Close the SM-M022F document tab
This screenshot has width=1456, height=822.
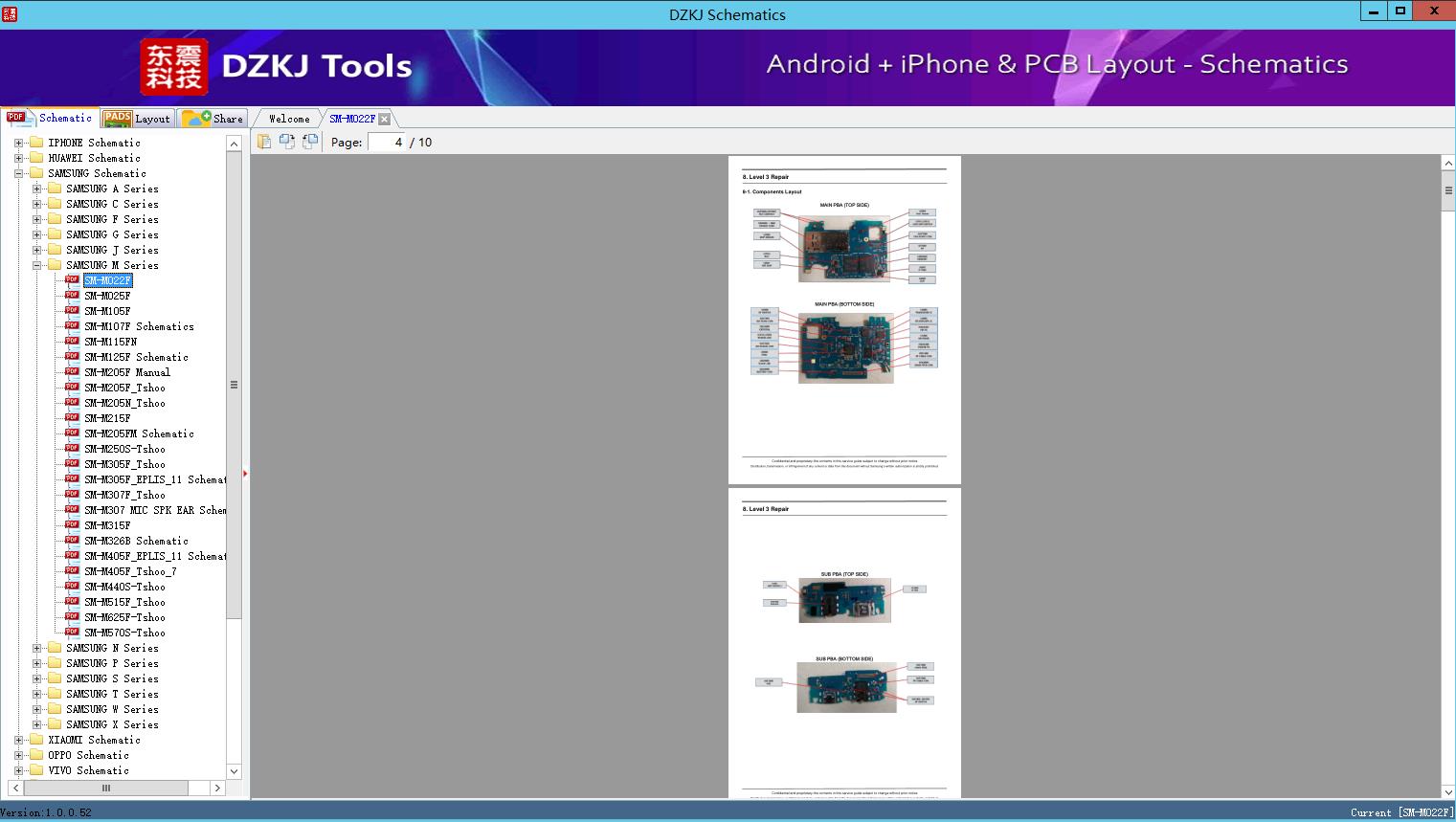pyautogui.click(x=384, y=119)
